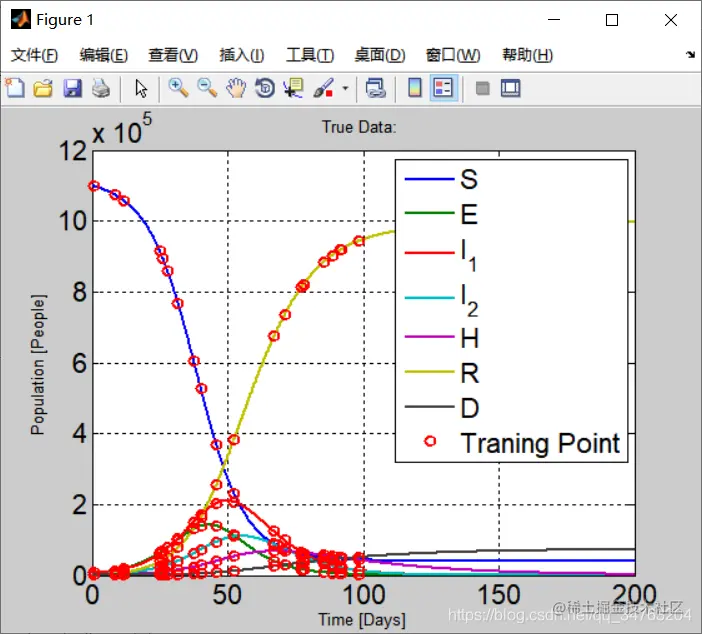Toggle the Insert Legend toolbar button
702x634 pixels.
[x=443, y=88]
